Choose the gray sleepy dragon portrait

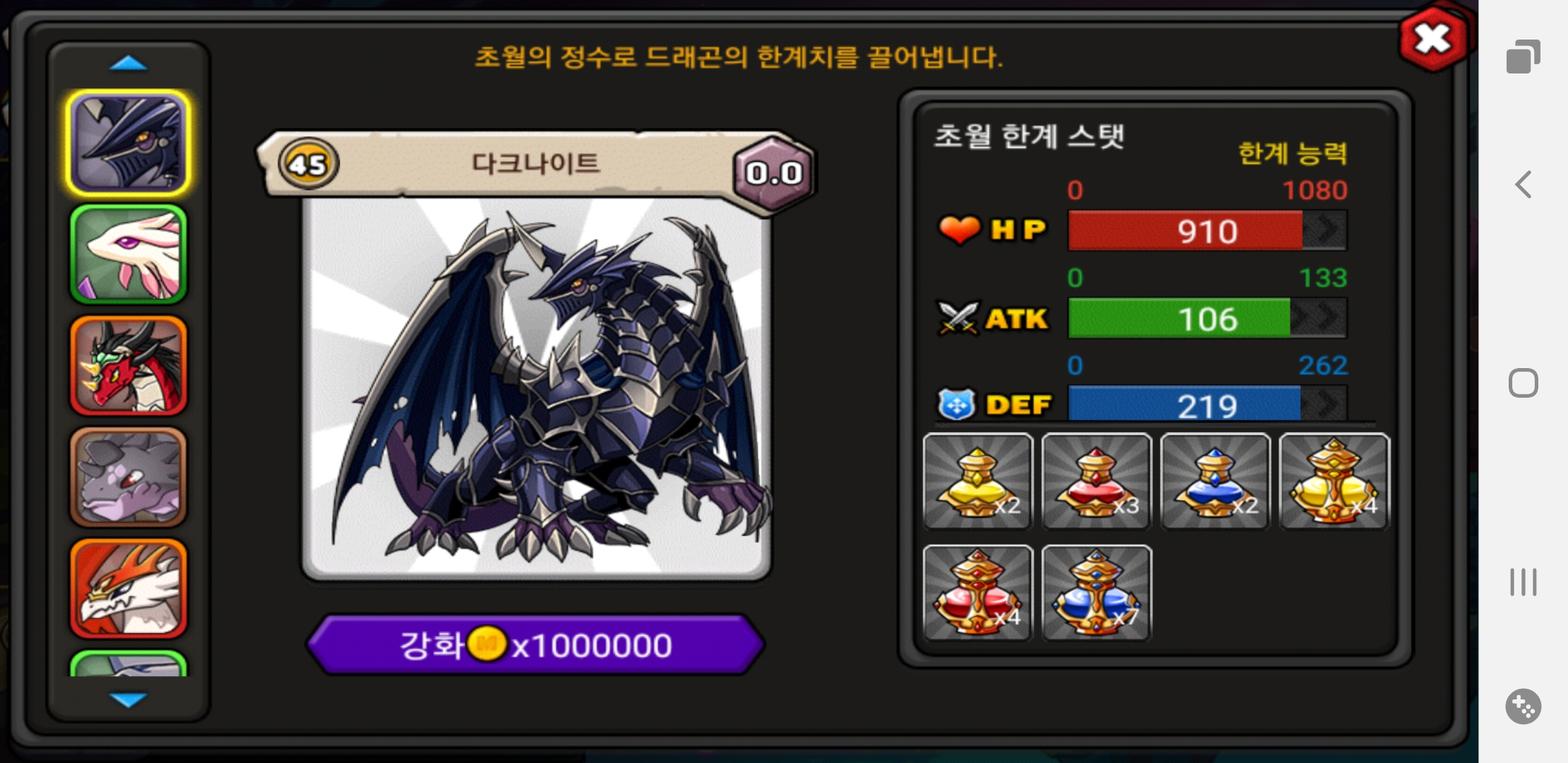click(x=129, y=477)
